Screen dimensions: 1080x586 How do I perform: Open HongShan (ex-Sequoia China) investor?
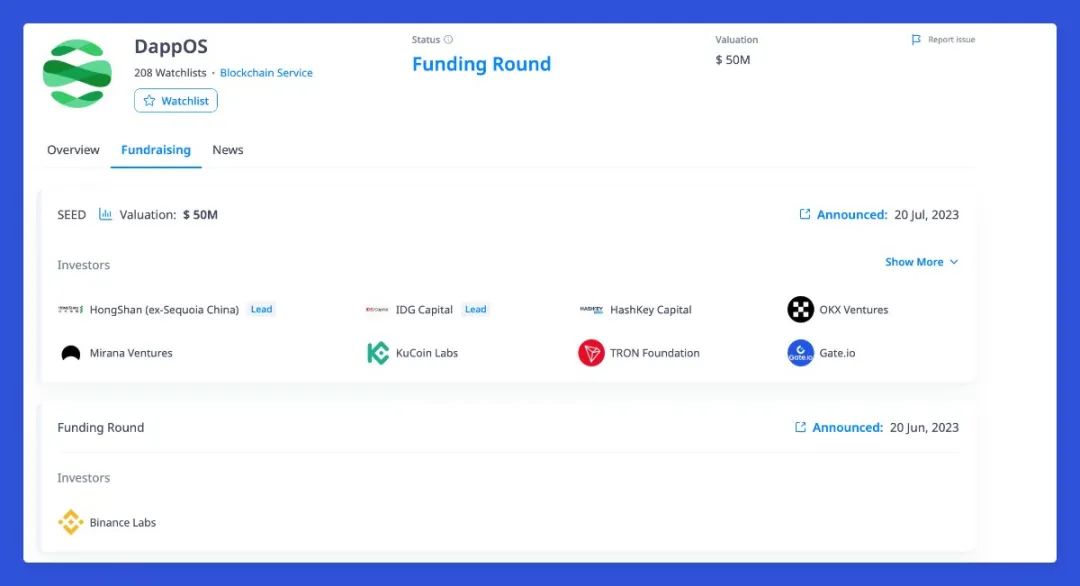(x=164, y=310)
